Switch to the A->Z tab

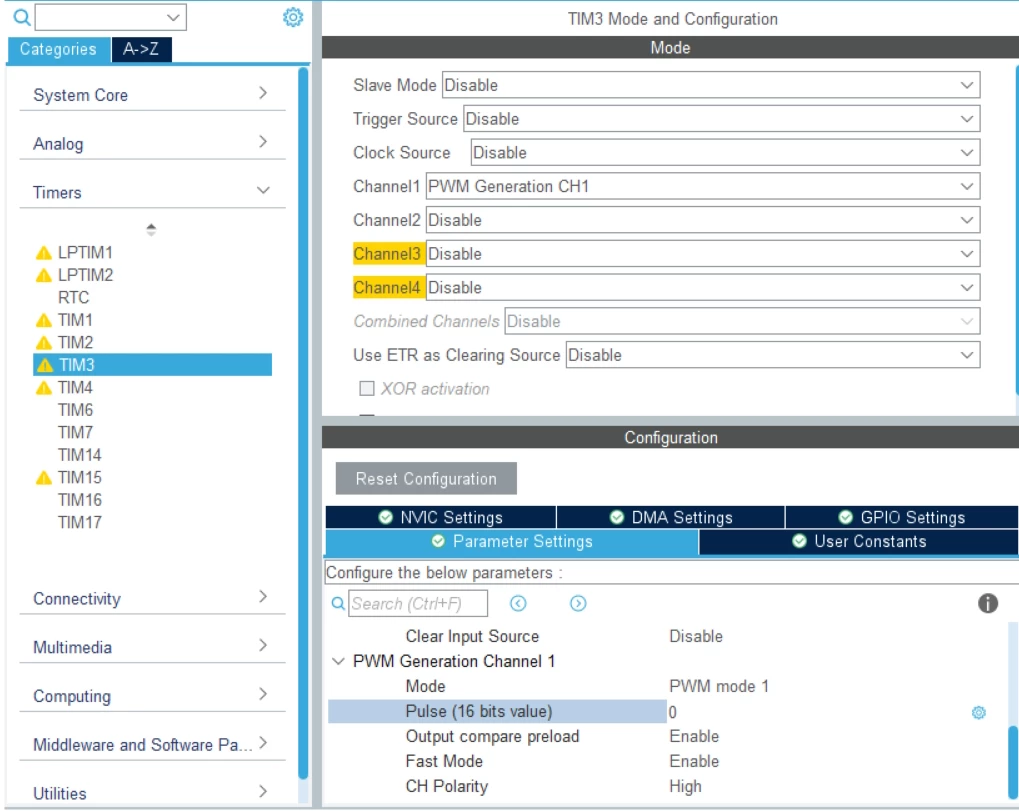[141, 49]
